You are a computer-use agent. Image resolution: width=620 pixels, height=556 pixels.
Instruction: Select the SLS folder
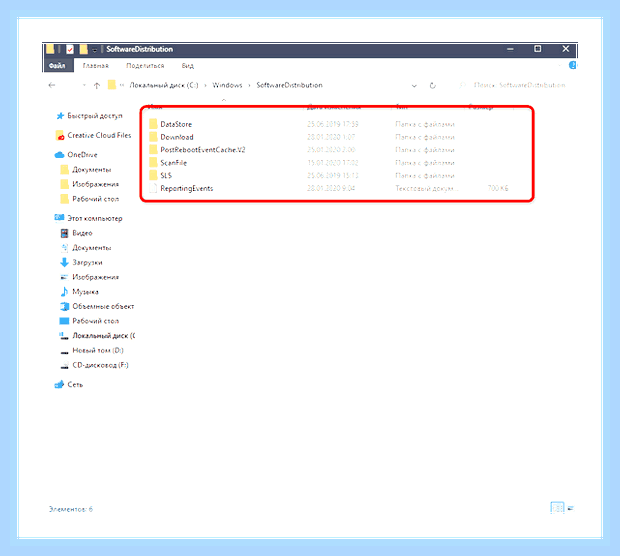(166, 175)
